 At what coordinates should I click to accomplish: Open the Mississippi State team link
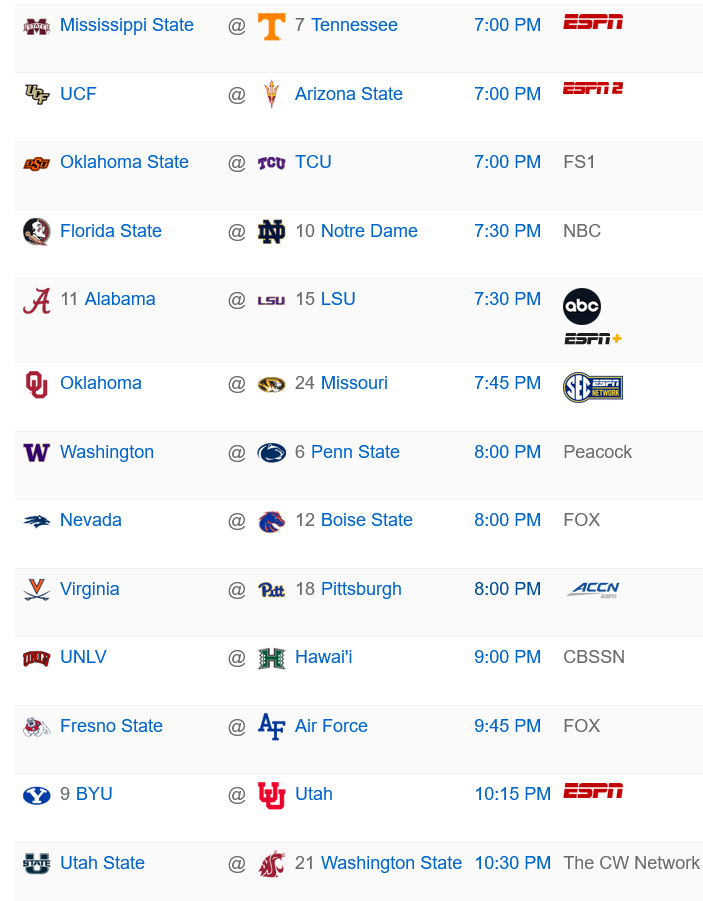(127, 25)
